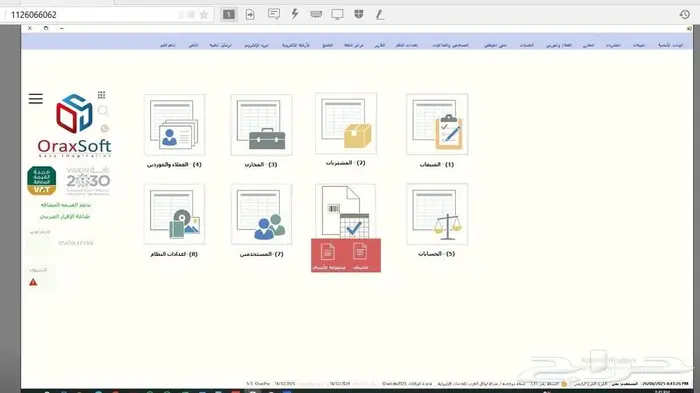Open the Purchases module tile (2)
700x393 pixels.
(x=346, y=124)
